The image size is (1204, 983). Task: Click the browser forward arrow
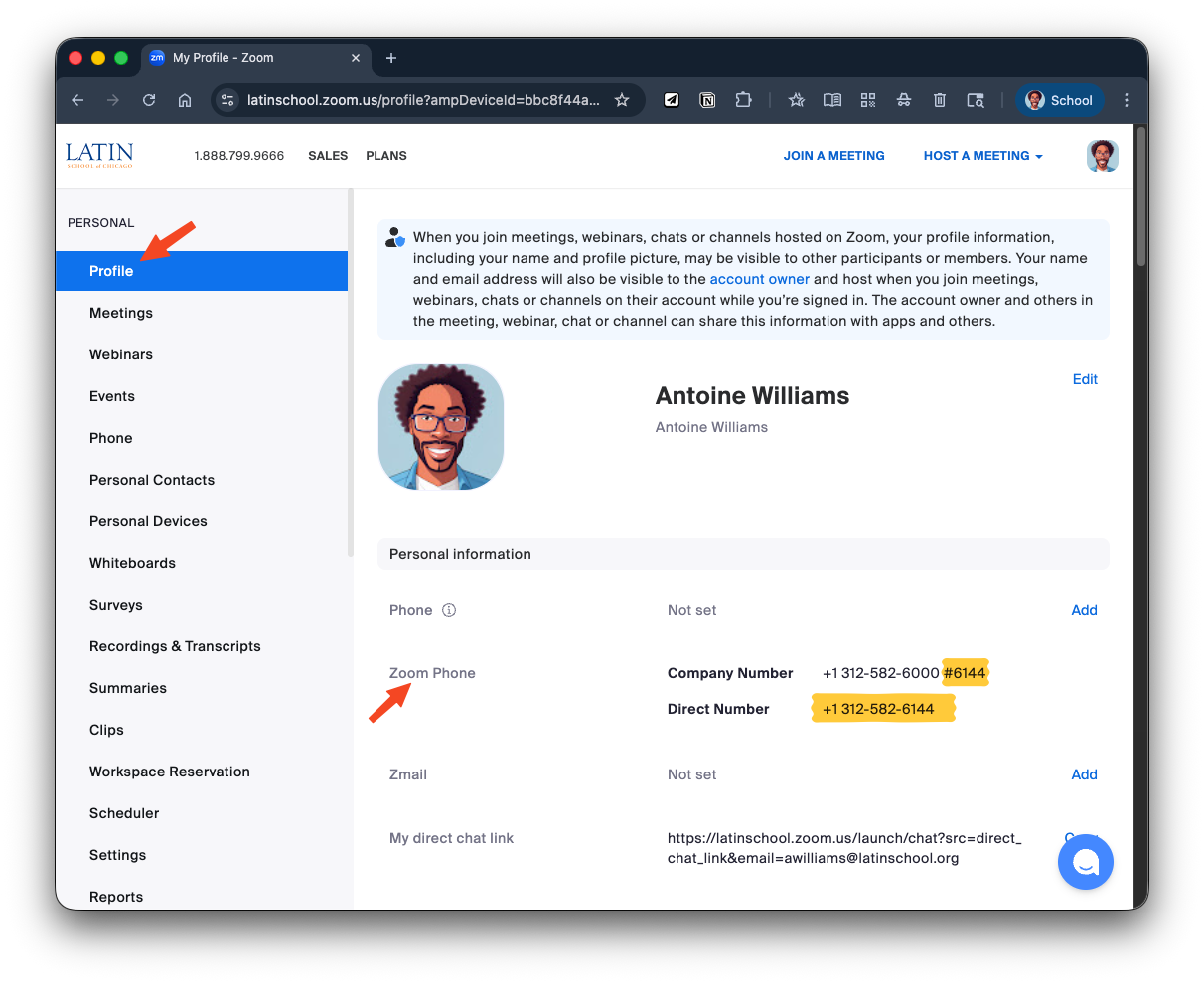pos(113,100)
